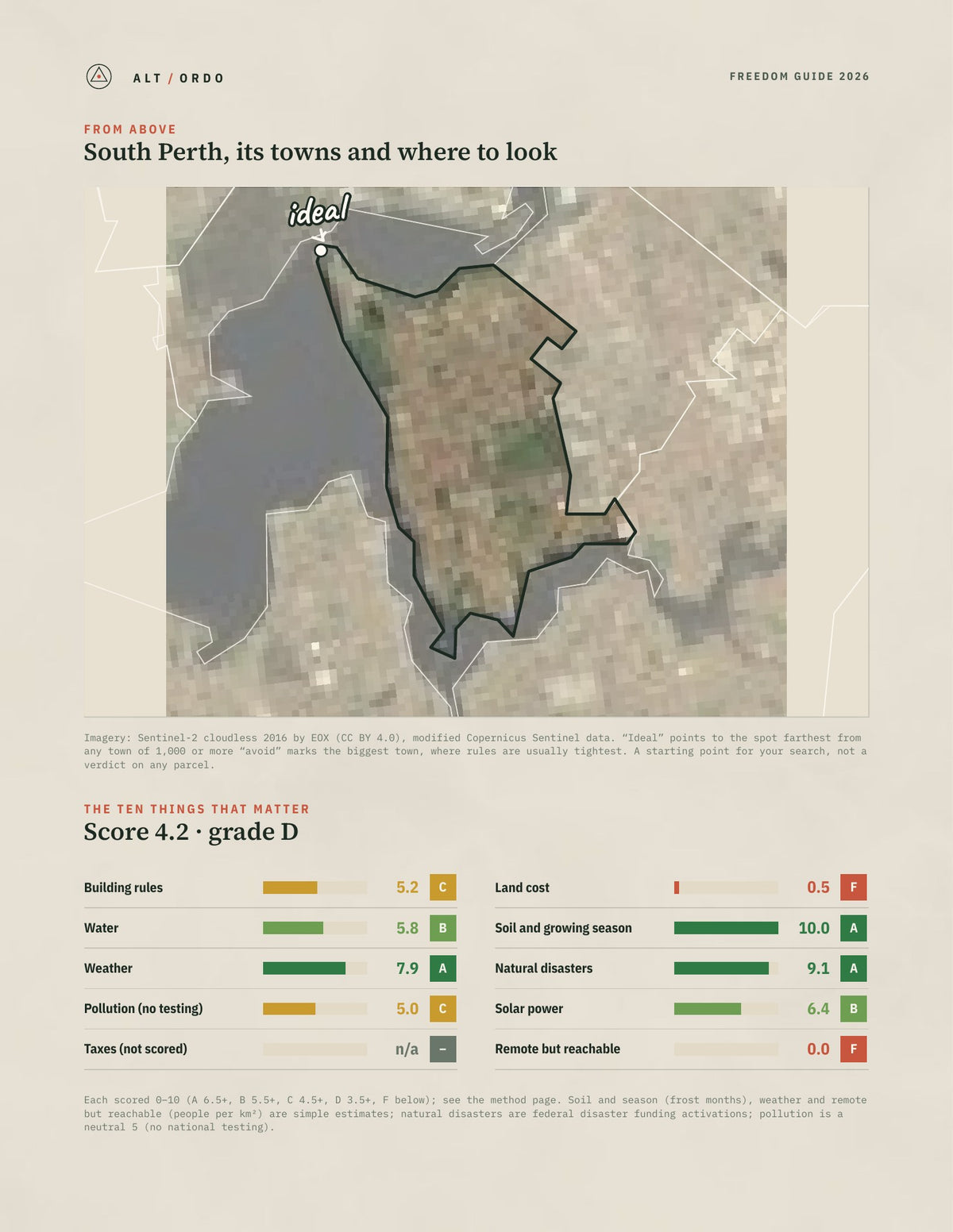
Task: Click the 0.0 Remote but reachable value
Action: (818, 1049)
